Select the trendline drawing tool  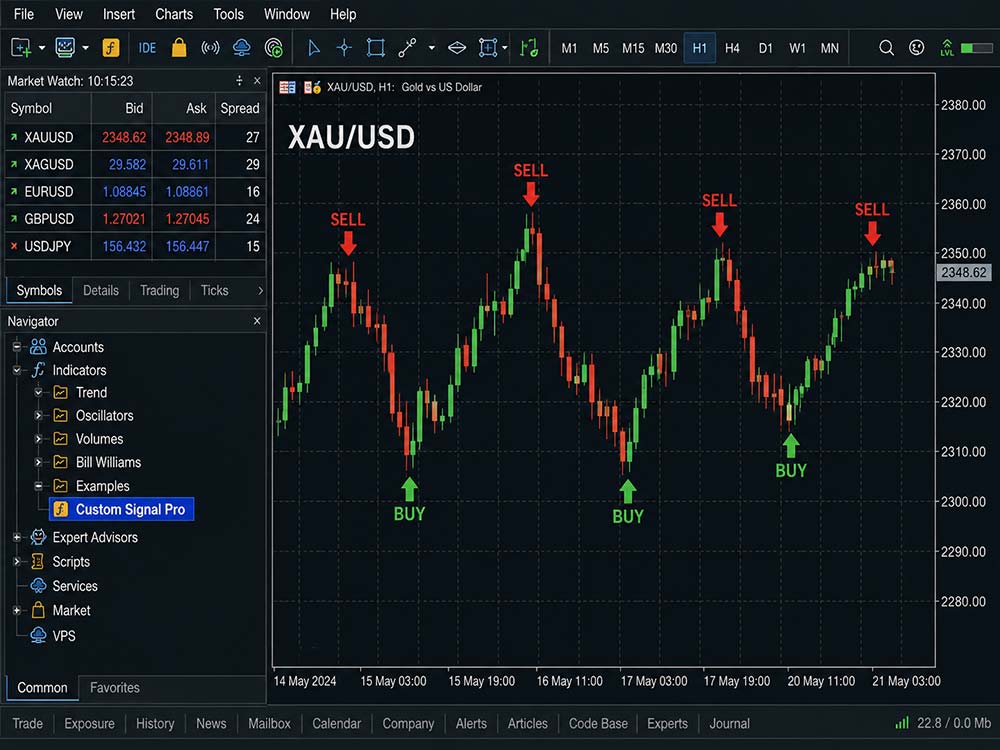coord(407,48)
